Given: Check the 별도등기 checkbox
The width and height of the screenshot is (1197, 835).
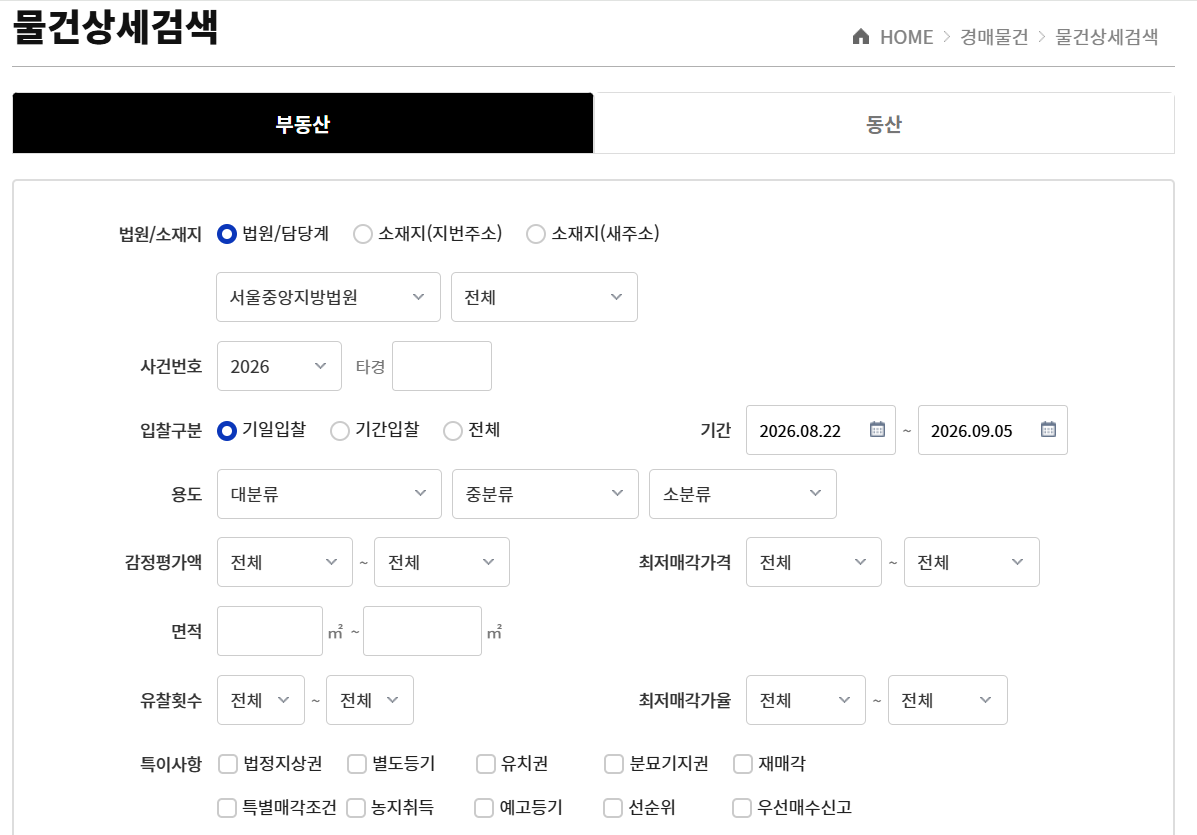Looking at the screenshot, I should (357, 763).
